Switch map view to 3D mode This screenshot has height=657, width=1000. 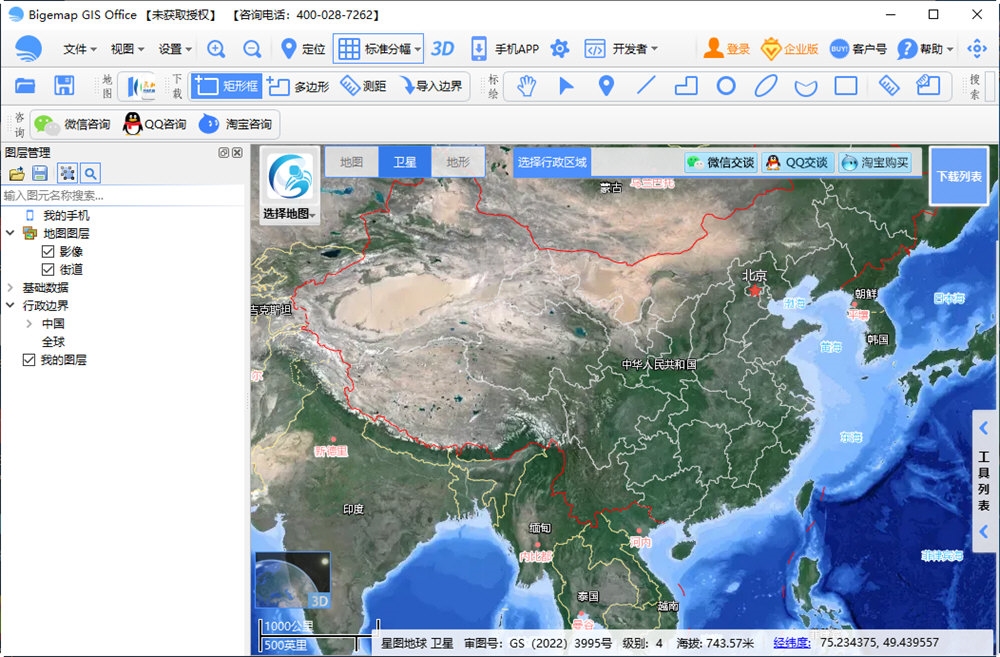point(444,48)
